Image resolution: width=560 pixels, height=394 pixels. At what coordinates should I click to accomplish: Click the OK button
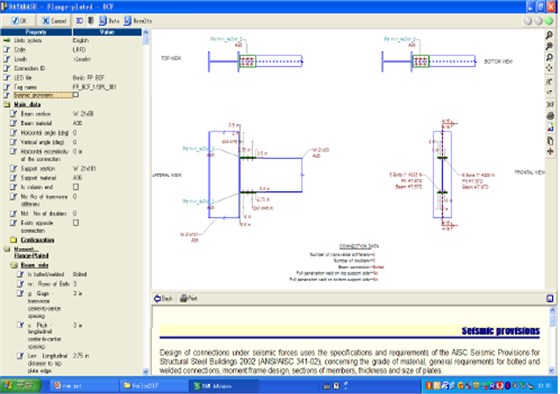click(19, 21)
